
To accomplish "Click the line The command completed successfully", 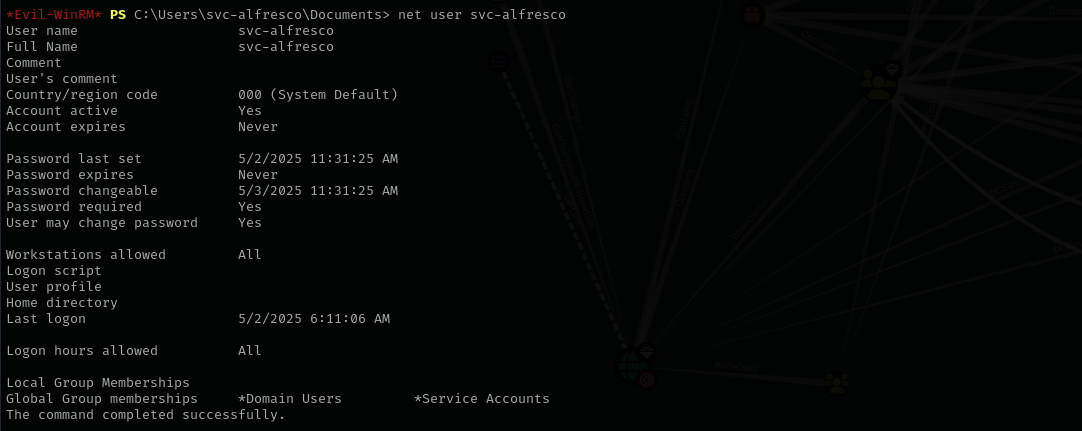I will [x=146, y=414].
